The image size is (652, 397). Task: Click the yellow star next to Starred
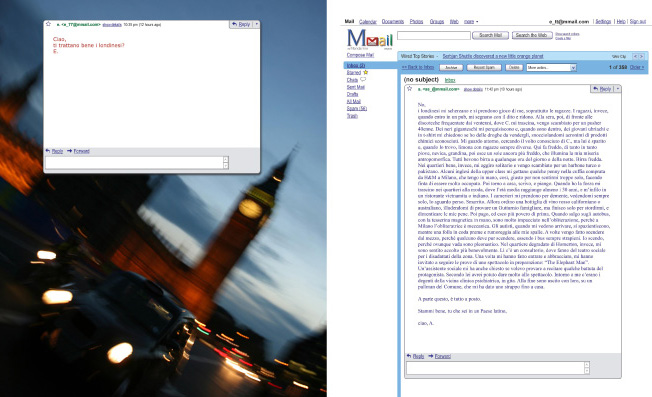coord(366,72)
